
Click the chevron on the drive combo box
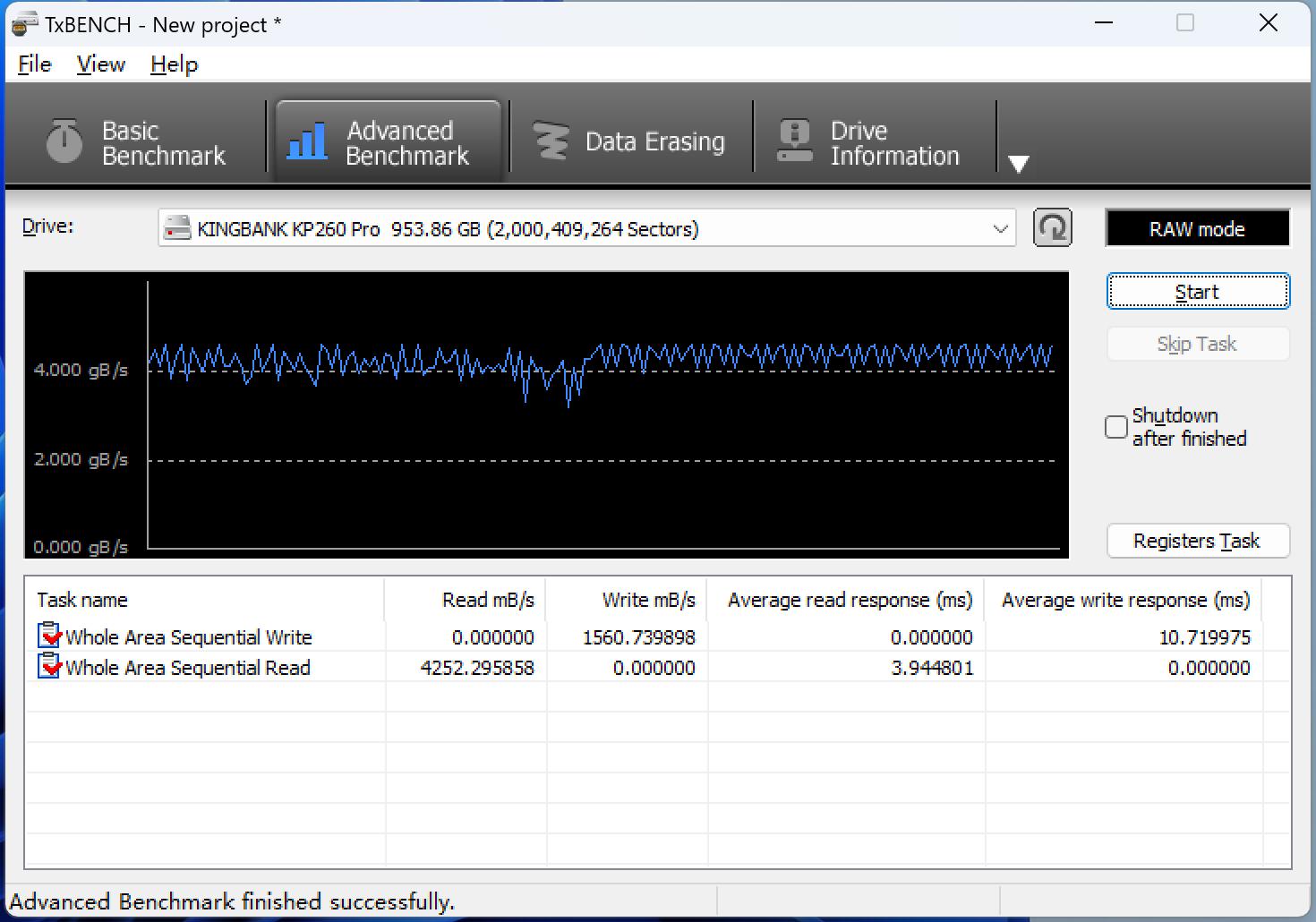tap(1000, 229)
